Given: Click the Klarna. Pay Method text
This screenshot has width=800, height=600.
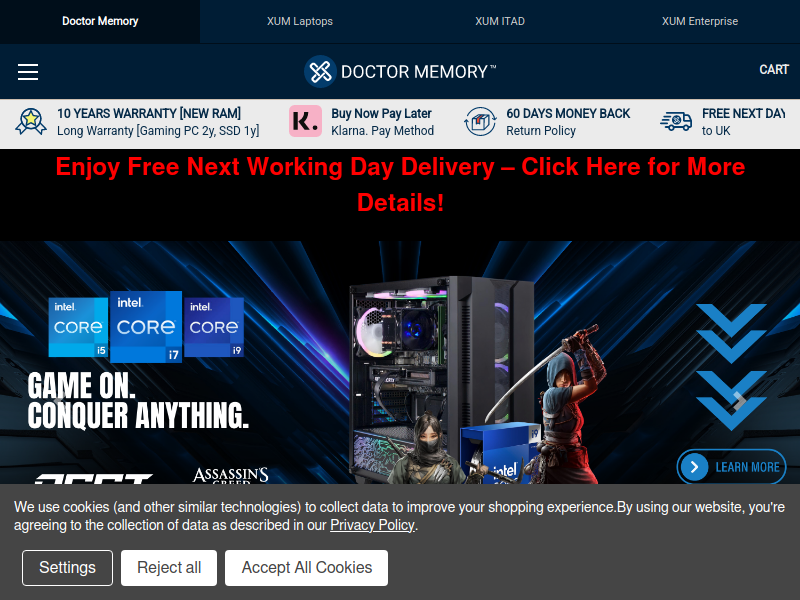Looking at the screenshot, I should pyautogui.click(x=383, y=131).
